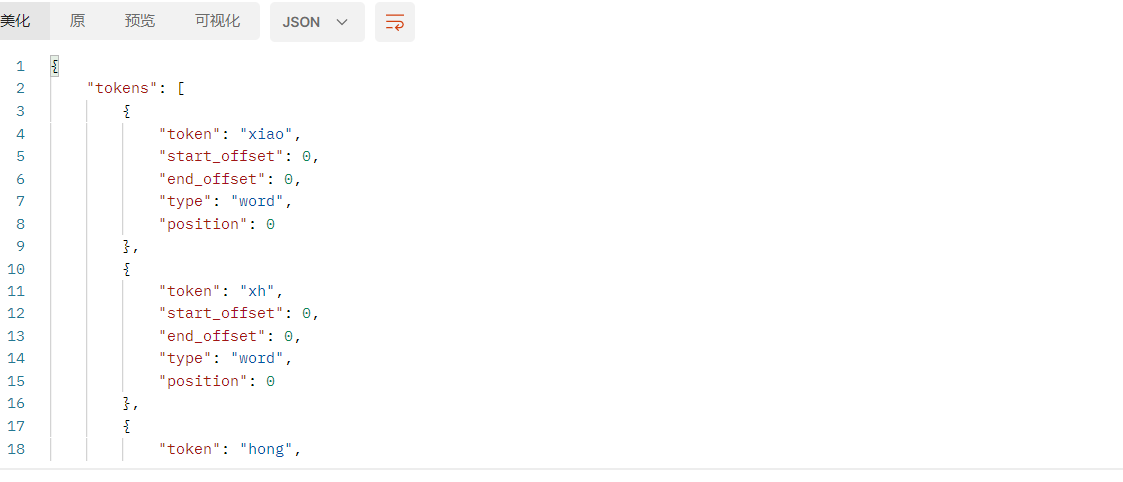This screenshot has width=1123, height=482.
Task: Select the 可视化 visualize tab
Action: pyautogui.click(x=218, y=21)
